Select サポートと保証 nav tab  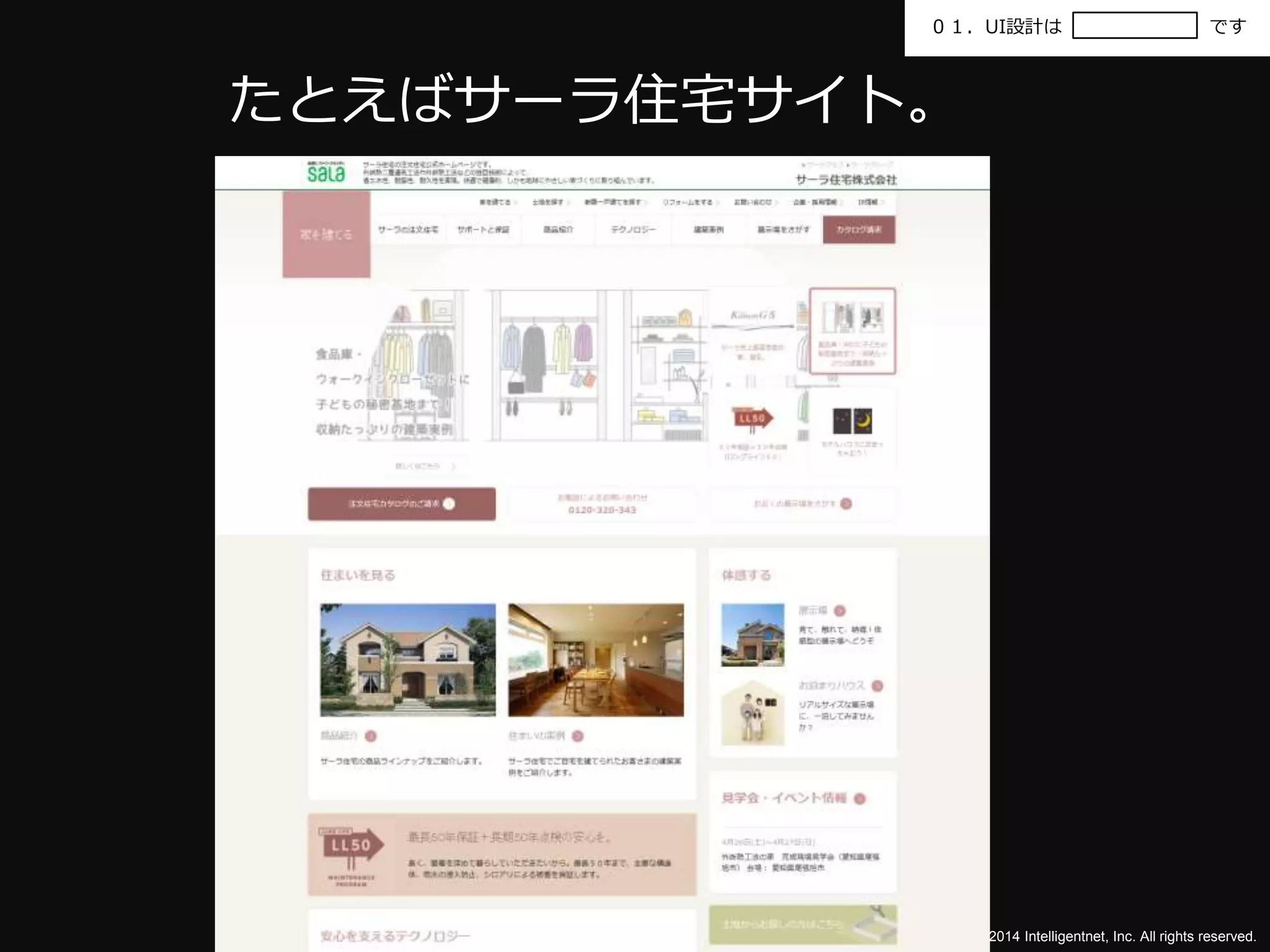(483, 229)
